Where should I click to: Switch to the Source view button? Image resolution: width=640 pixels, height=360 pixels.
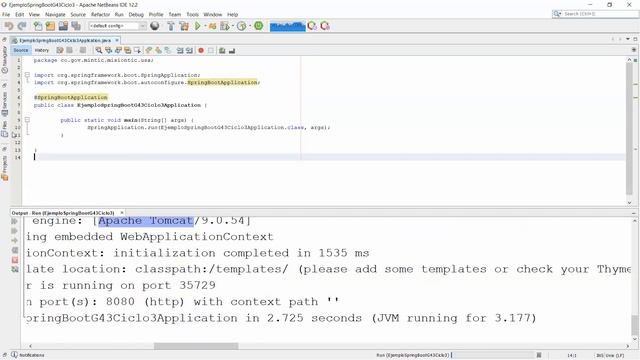click(20, 50)
